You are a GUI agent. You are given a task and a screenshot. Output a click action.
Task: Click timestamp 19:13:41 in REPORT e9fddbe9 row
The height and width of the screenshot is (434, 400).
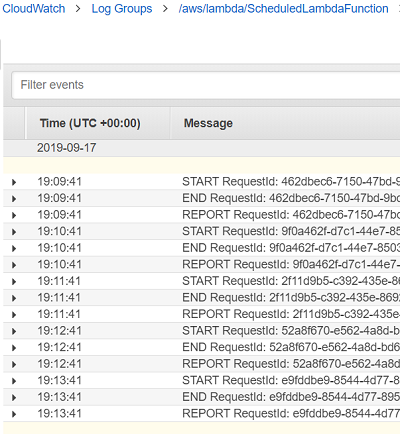(59, 414)
